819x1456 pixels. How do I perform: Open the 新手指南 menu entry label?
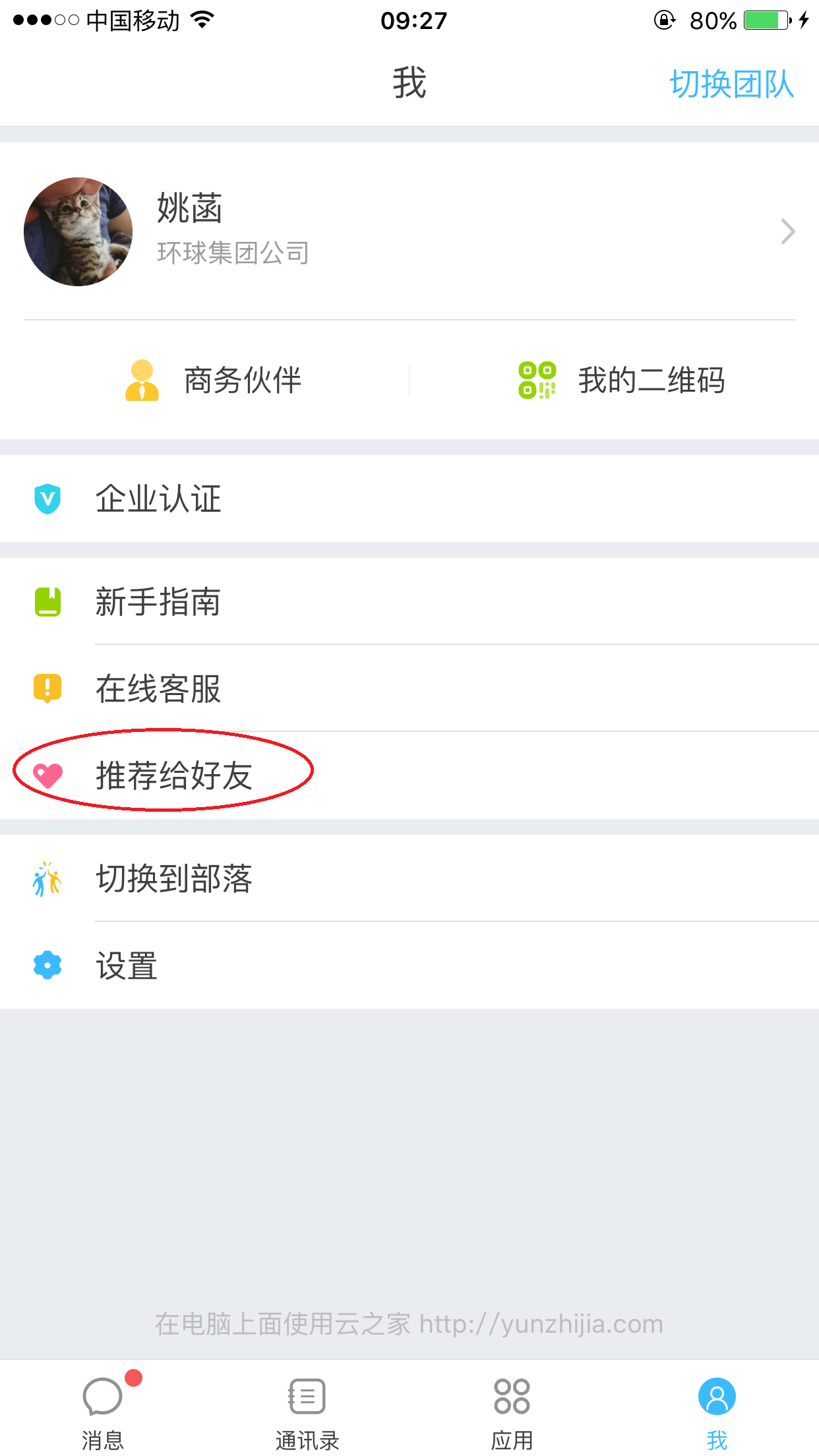[x=158, y=602]
